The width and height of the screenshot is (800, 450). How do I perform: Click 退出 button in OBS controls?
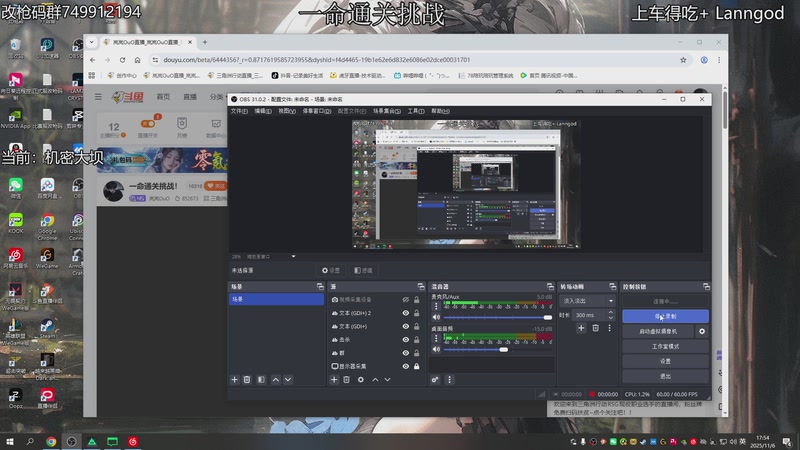coord(665,377)
